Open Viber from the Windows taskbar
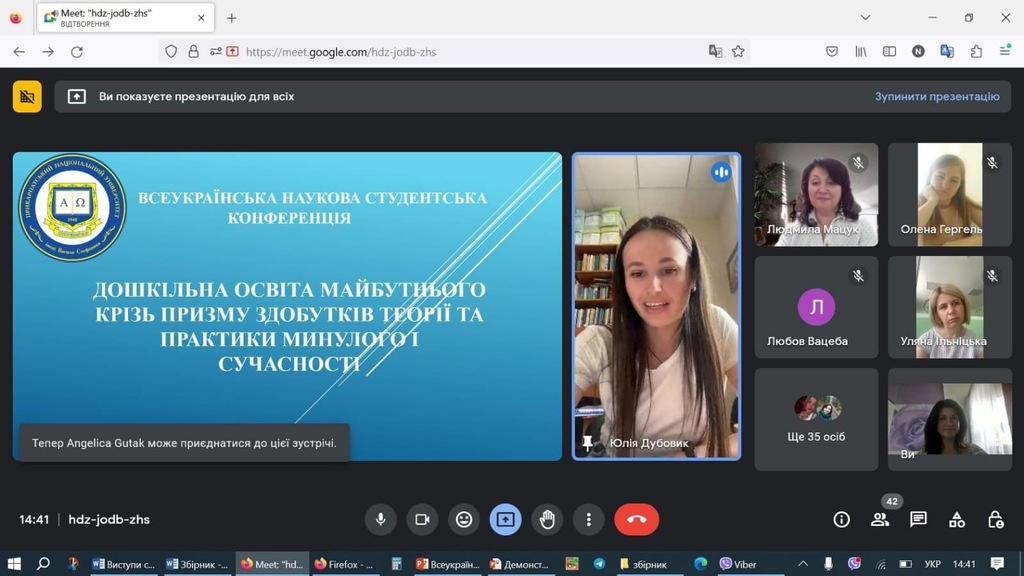This screenshot has height=576, width=1024. click(739, 564)
